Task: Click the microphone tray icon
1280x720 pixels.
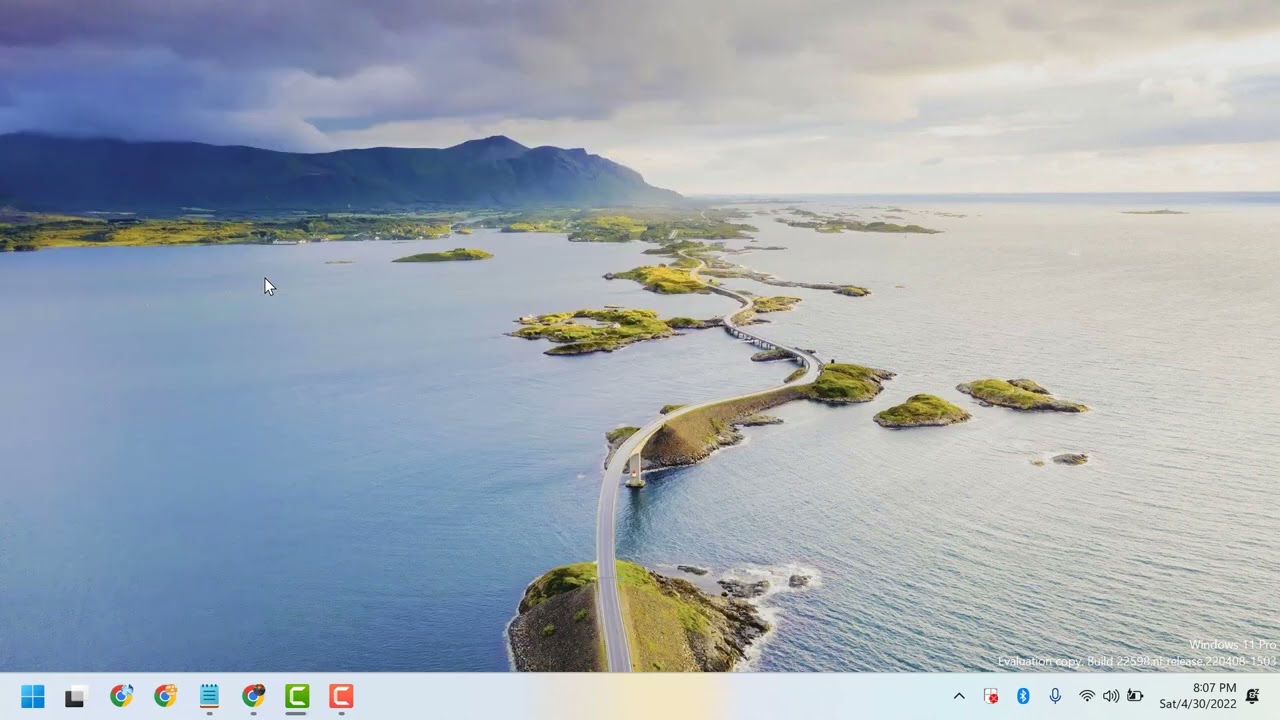Action: point(1055,696)
